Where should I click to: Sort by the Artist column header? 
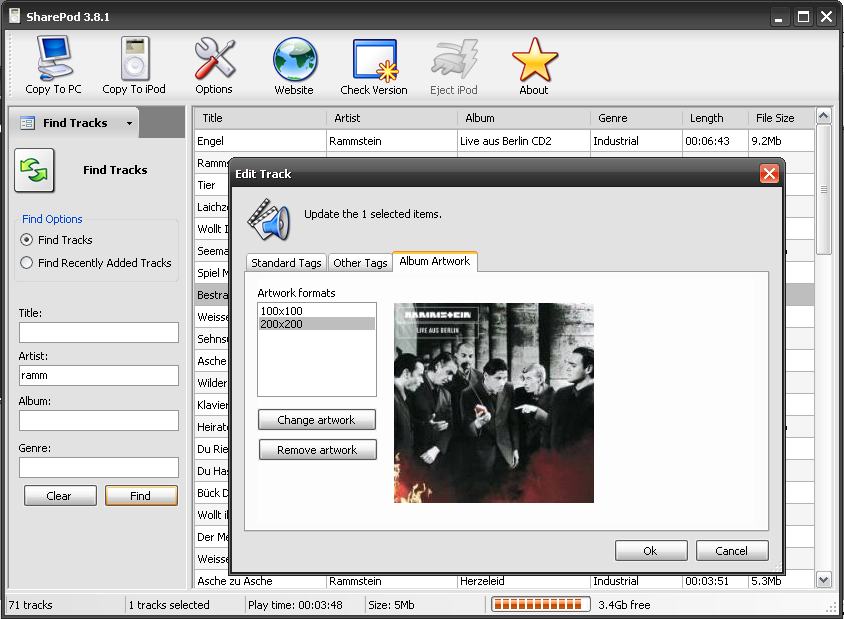tap(391, 118)
